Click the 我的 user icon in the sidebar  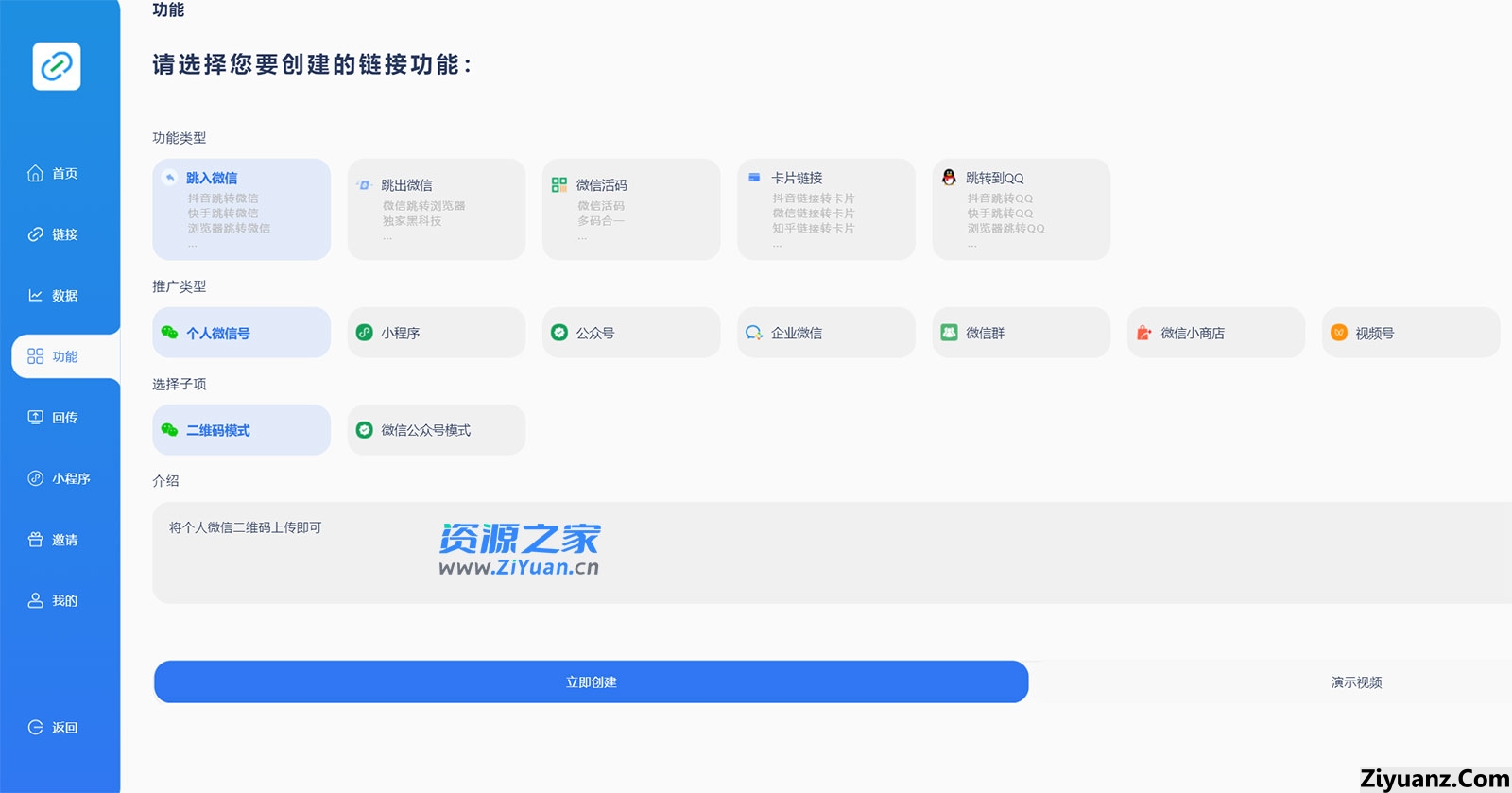[36, 600]
